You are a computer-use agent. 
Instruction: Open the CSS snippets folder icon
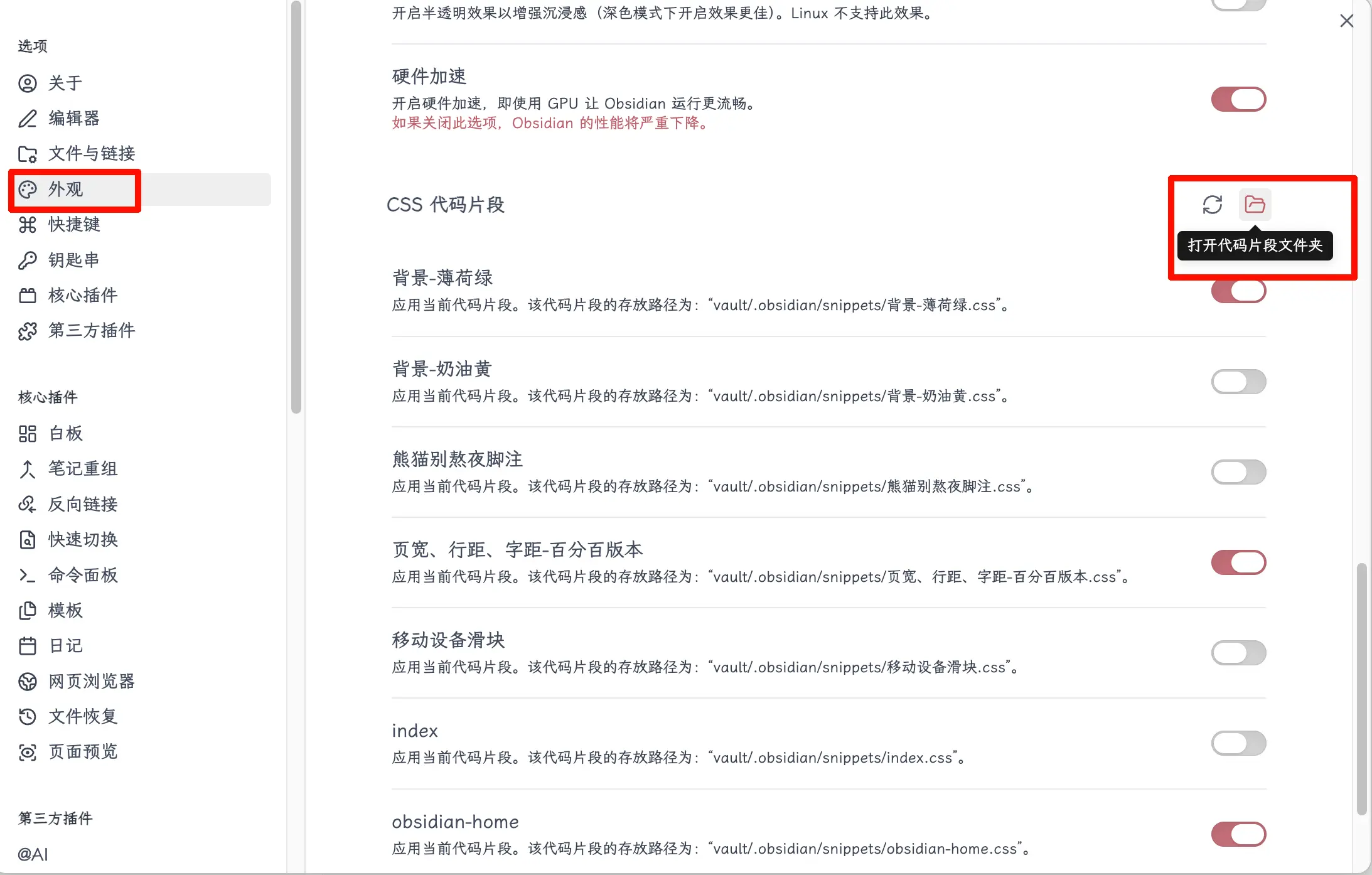pos(1255,205)
